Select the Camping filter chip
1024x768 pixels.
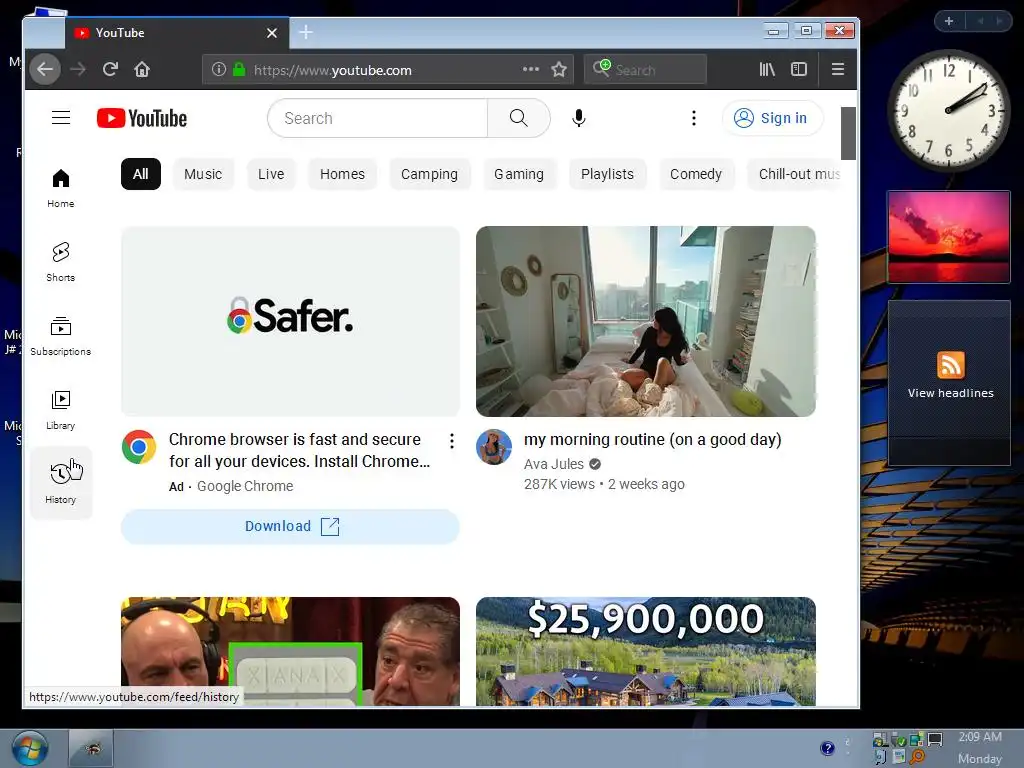click(x=429, y=174)
